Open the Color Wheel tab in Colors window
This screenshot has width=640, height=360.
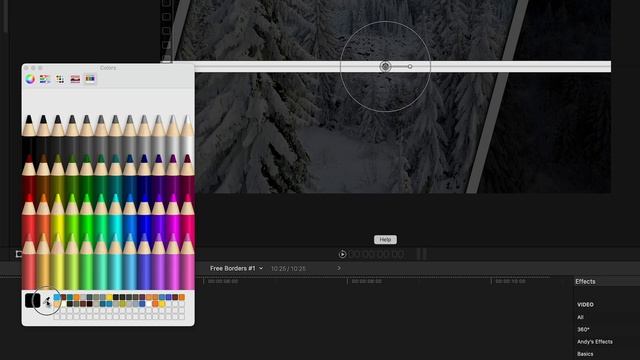(30, 79)
